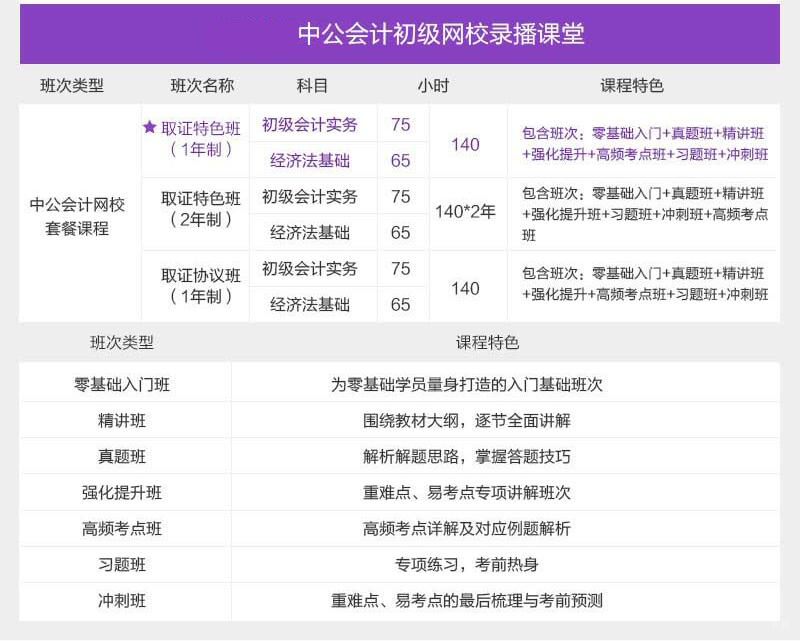
Task: Click 高频考点详解及对应例题解析 description
Action: (467, 528)
